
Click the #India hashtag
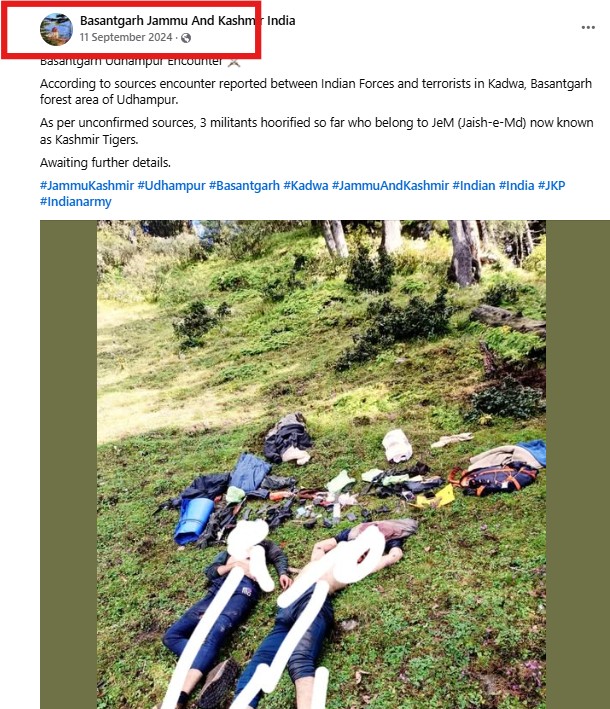516,185
